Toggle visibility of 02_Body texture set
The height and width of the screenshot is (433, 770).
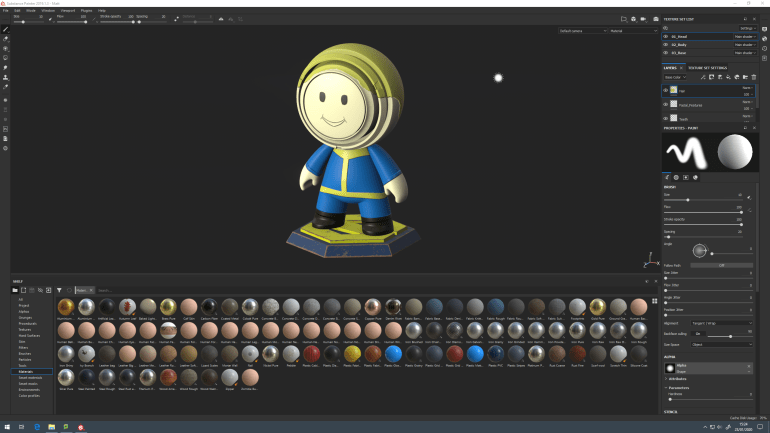pos(666,45)
